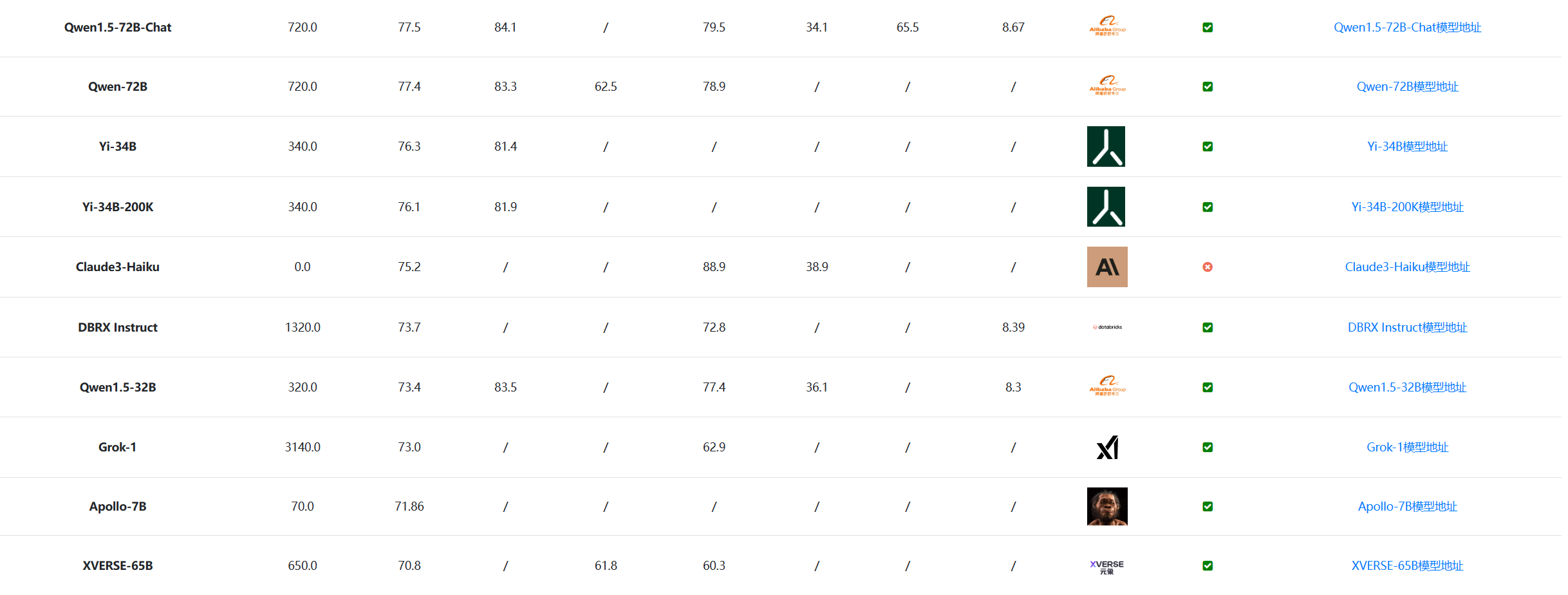The height and width of the screenshot is (595, 1568).
Task: Click the red cross for Claude3-Haiku
Action: click(1208, 267)
